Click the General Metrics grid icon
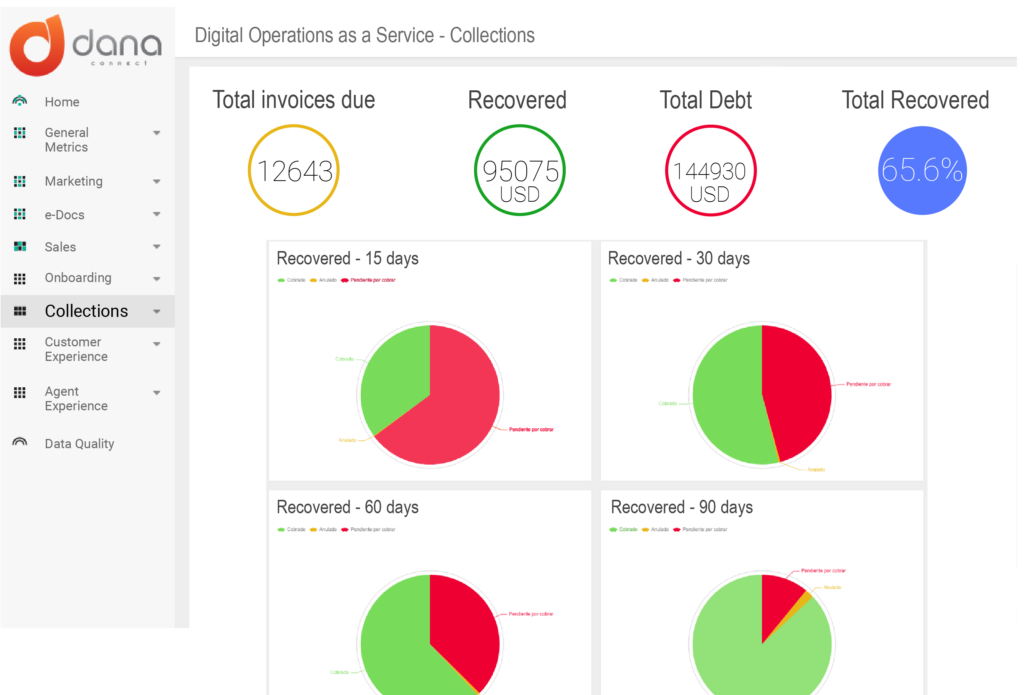The image size is (1024, 695). 20,133
